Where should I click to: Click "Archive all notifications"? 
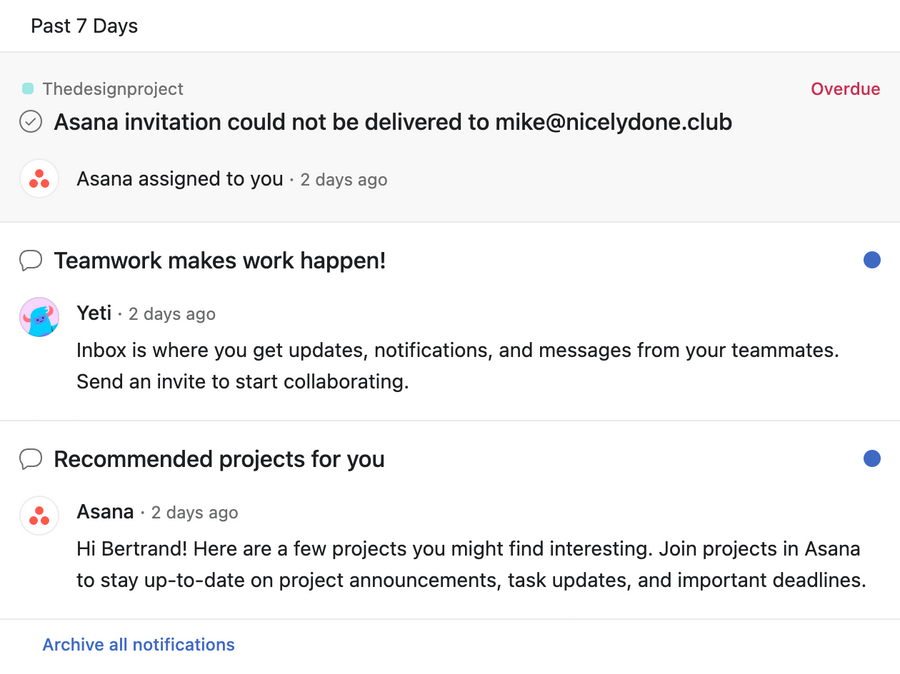(138, 644)
